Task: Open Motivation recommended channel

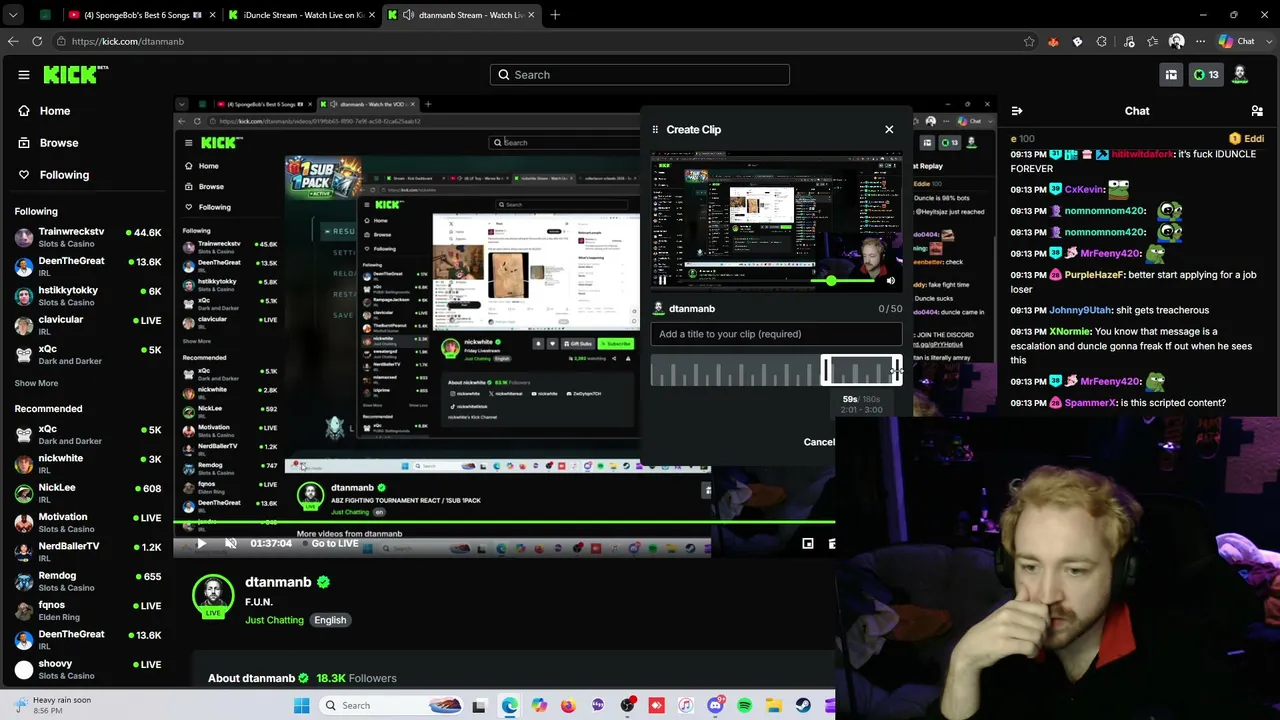Action: click(x=88, y=522)
